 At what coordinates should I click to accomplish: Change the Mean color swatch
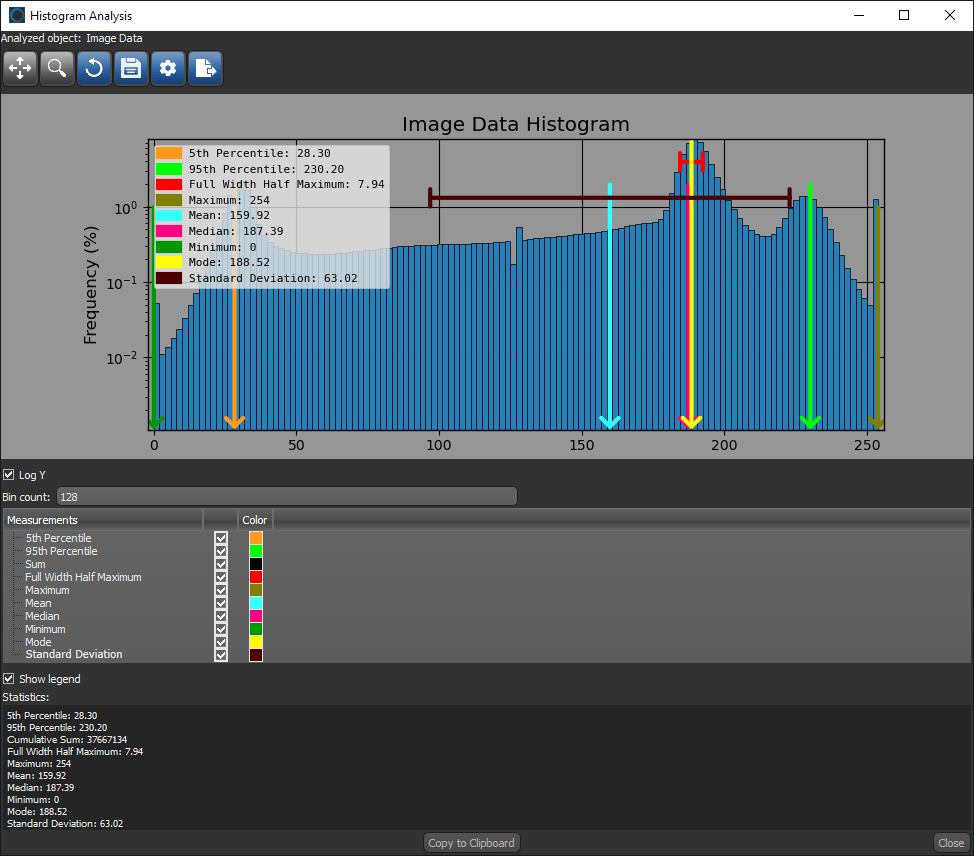pyautogui.click(x=254, y=603)
